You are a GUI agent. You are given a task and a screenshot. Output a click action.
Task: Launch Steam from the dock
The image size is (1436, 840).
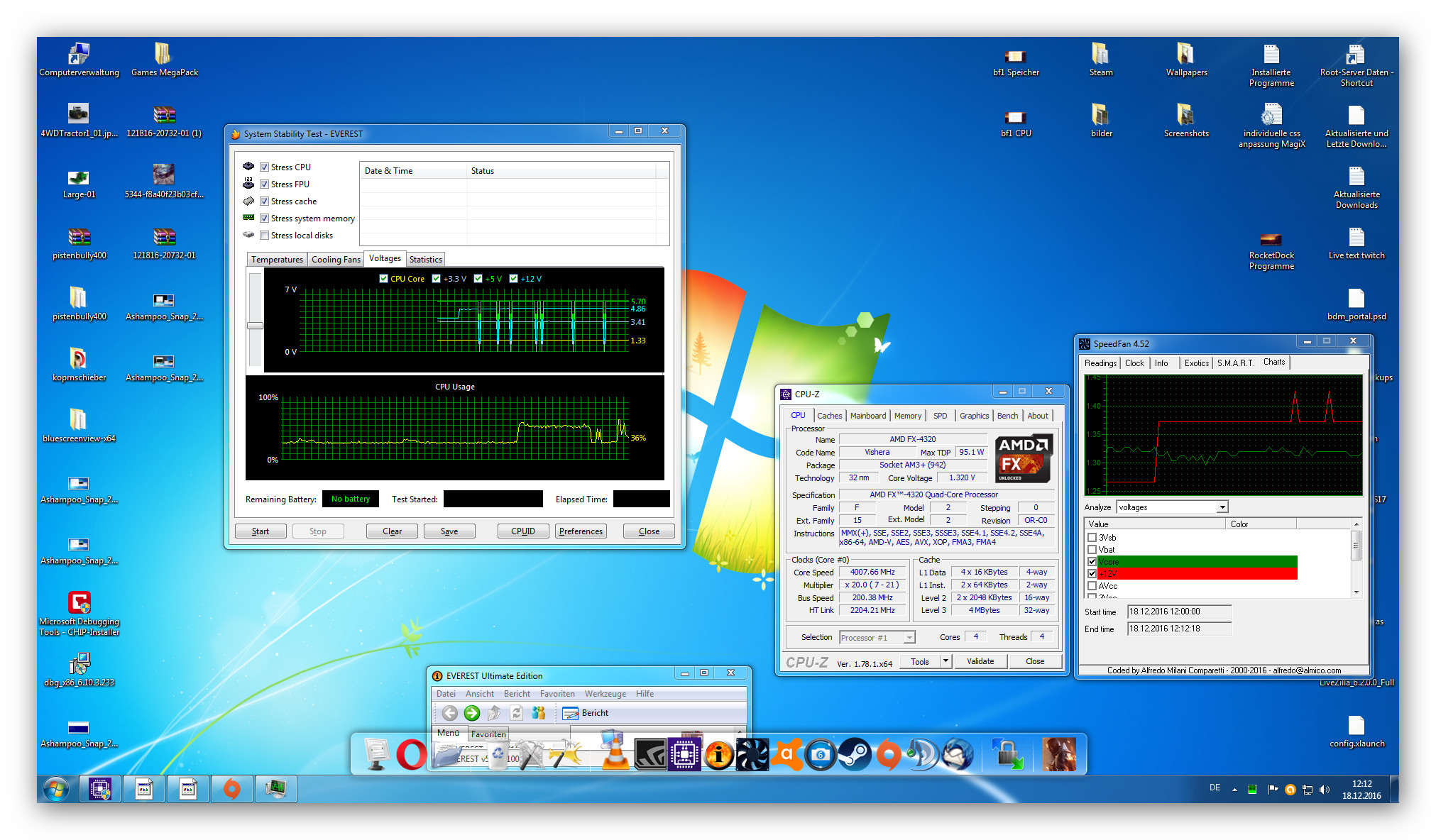(854, 755)
